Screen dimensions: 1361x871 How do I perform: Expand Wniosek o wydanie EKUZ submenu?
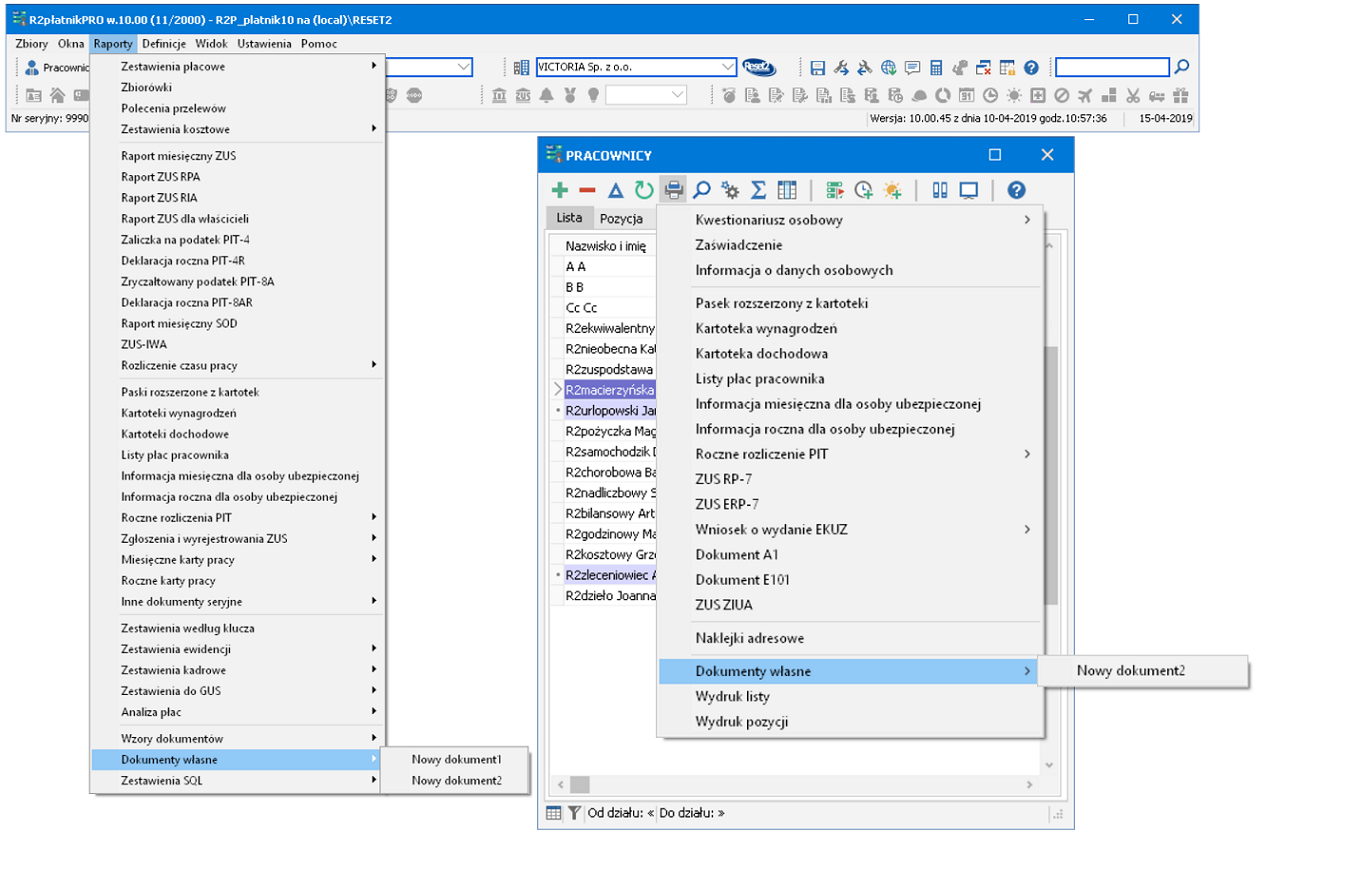click(x=850, y=529)
